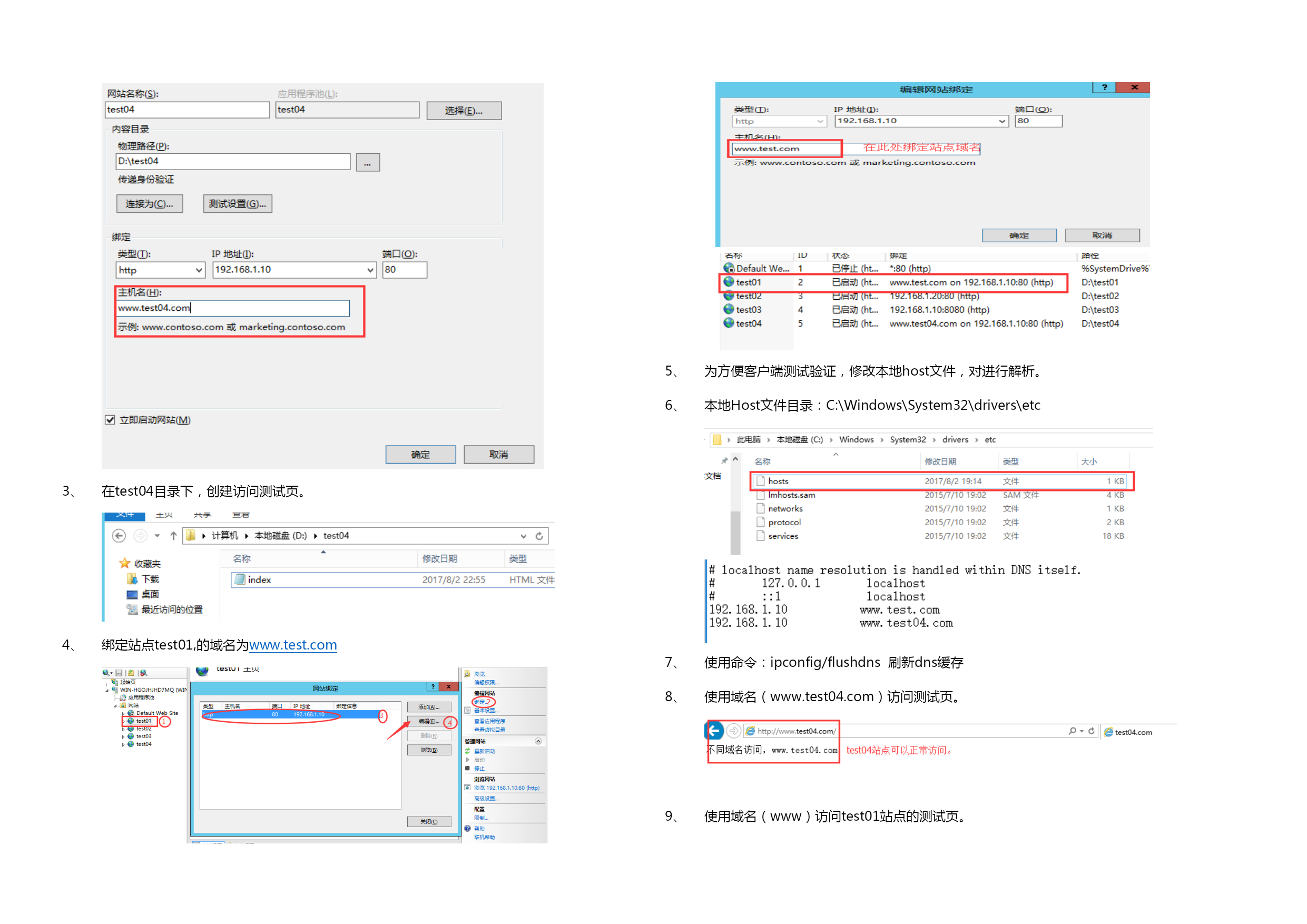
Task: Click the hosts file icon
Action: (761, 481)
